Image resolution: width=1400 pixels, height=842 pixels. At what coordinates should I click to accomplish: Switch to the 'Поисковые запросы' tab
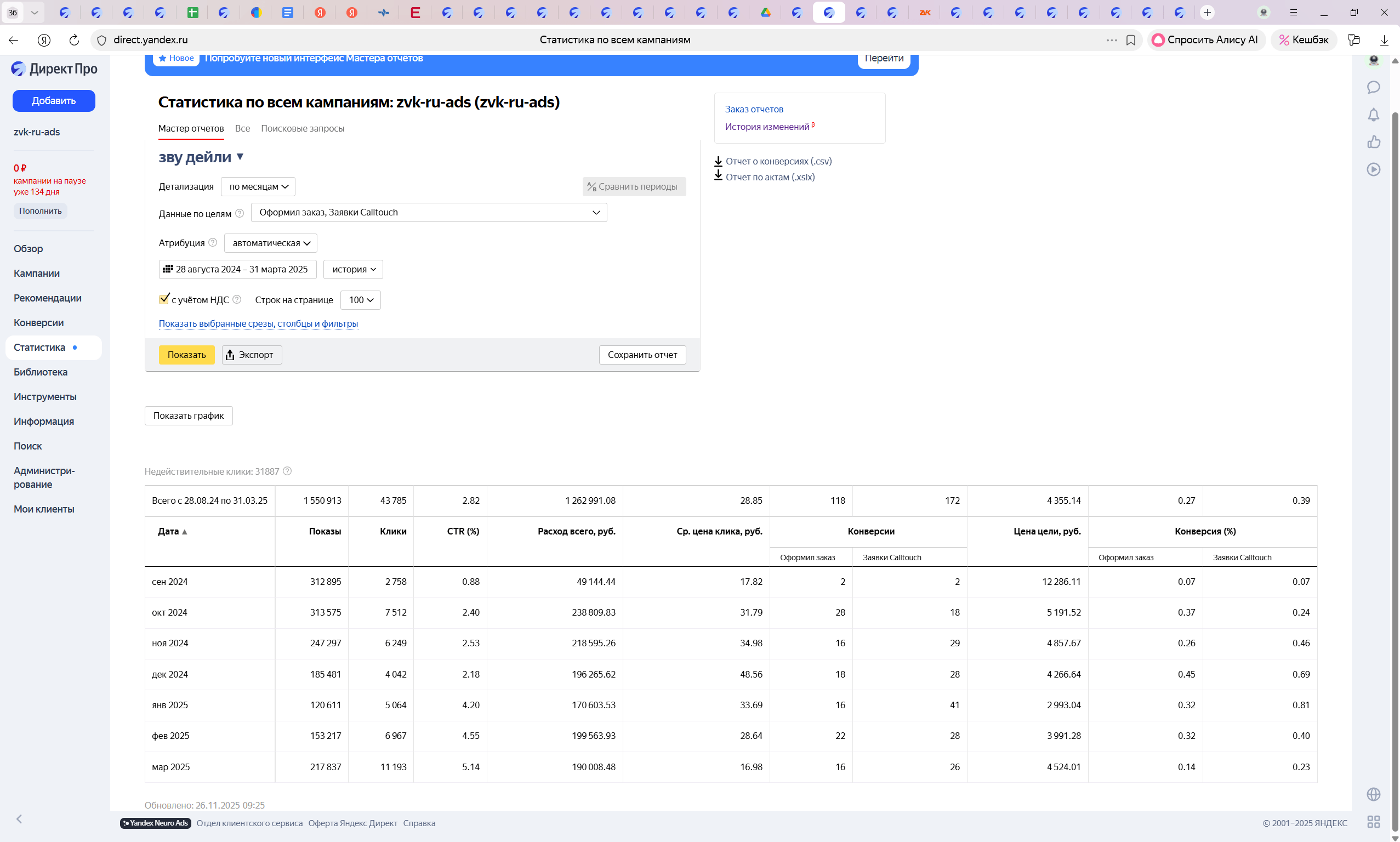303,128
